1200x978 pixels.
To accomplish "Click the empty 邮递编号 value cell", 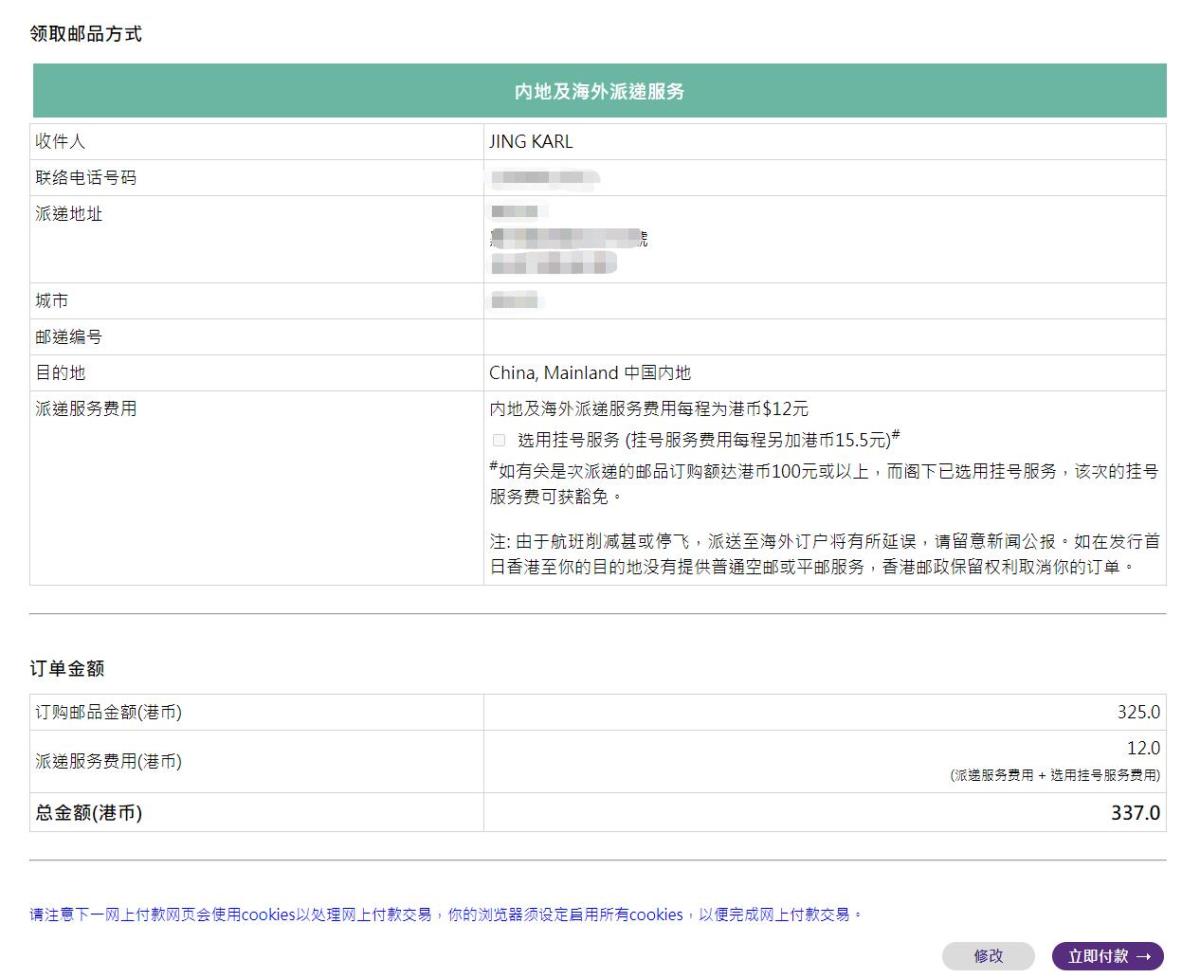I will coord(824,337).
